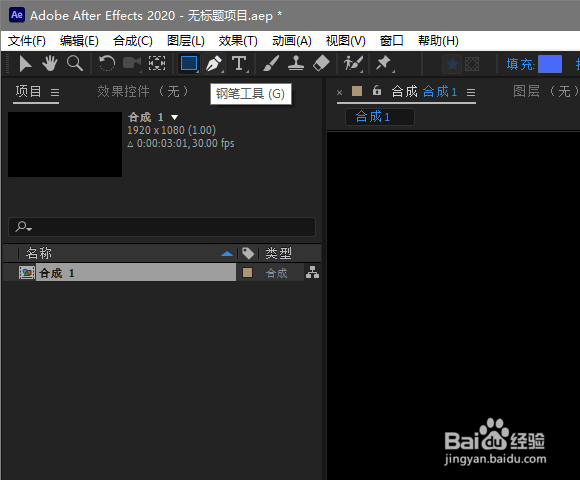
Task: Open the 合成(C) menu
Action: [133, 41]
